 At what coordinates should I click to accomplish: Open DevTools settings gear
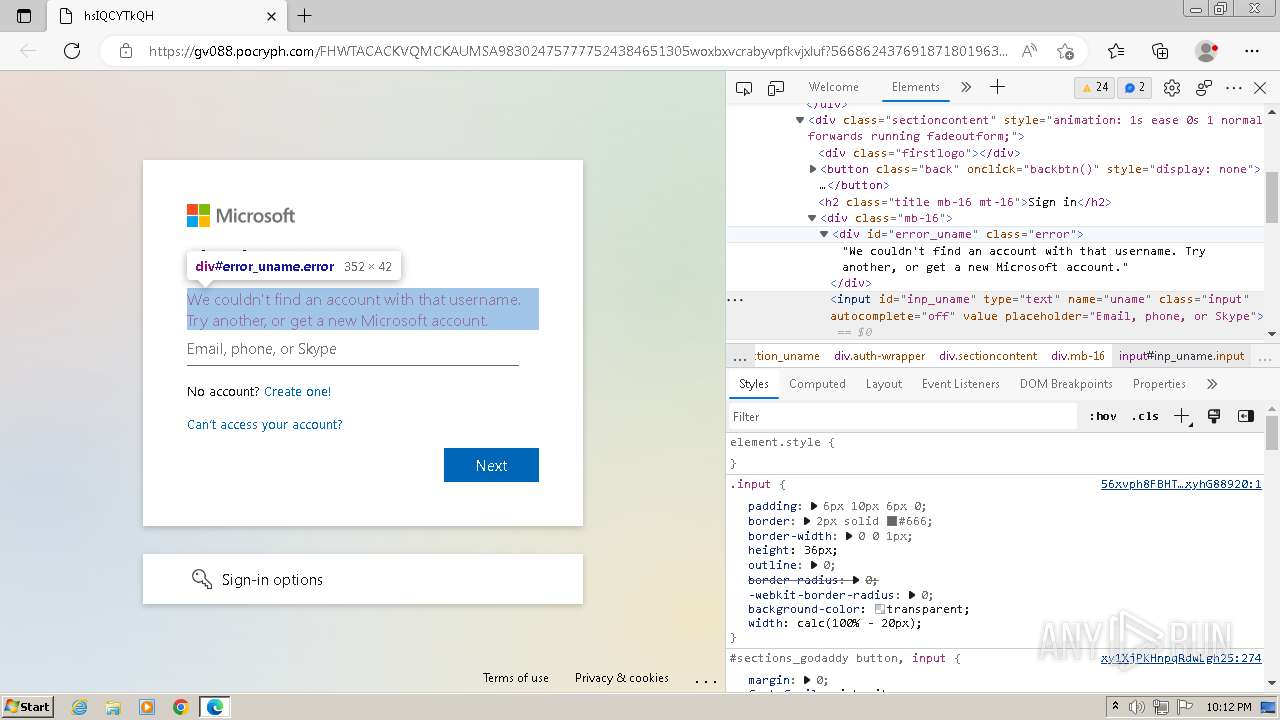(x=1172, y=88)
